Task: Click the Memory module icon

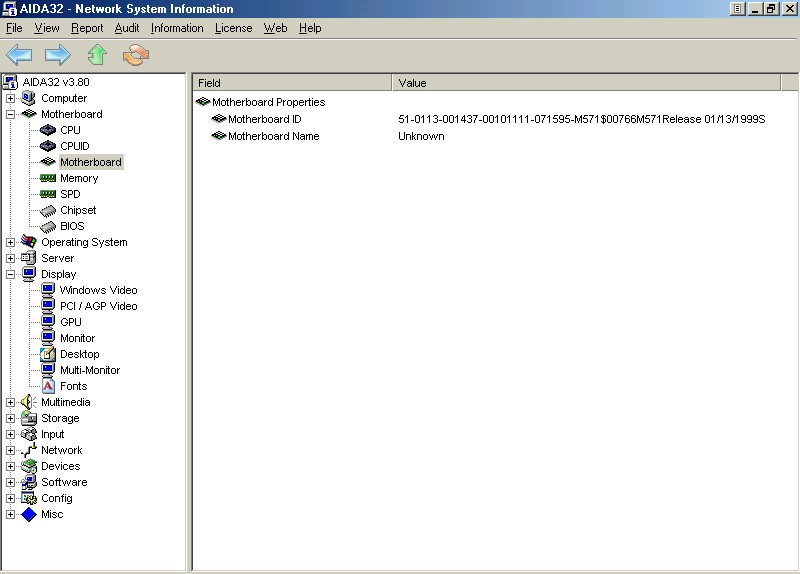Action: point(48,178)
